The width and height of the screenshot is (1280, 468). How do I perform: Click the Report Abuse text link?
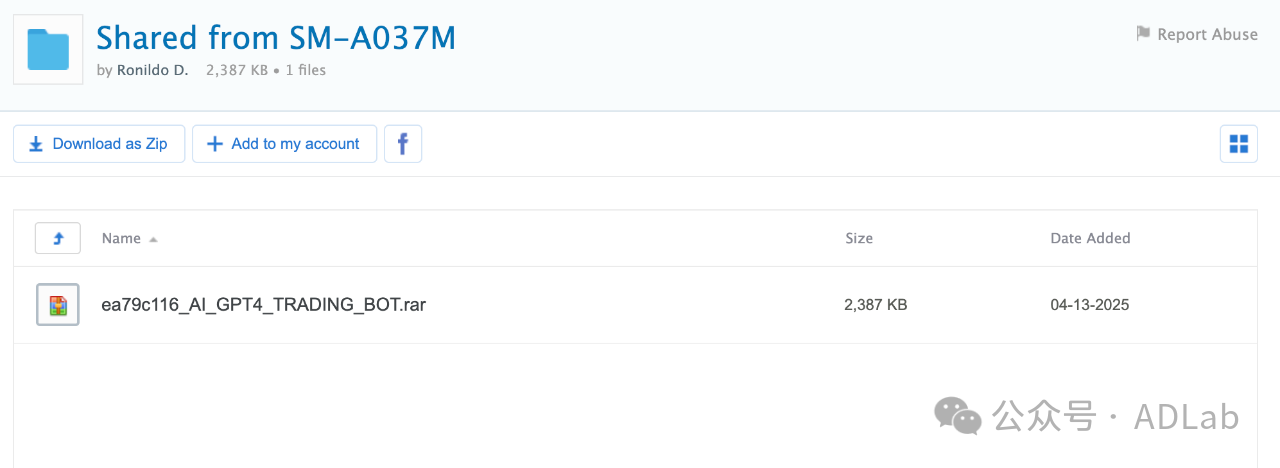point(1207,34)
